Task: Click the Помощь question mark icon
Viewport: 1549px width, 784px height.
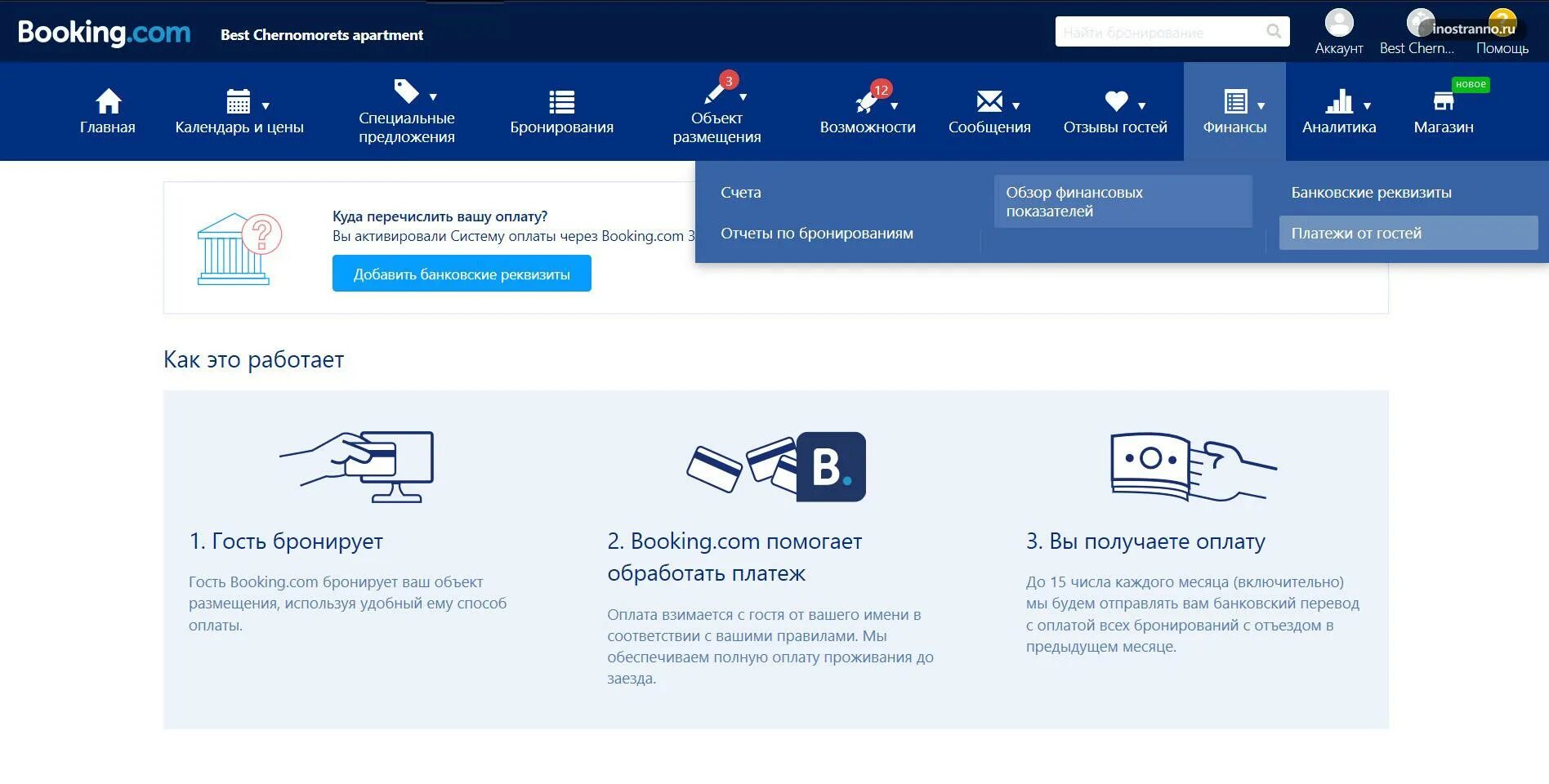Action: coord(1502,23)
